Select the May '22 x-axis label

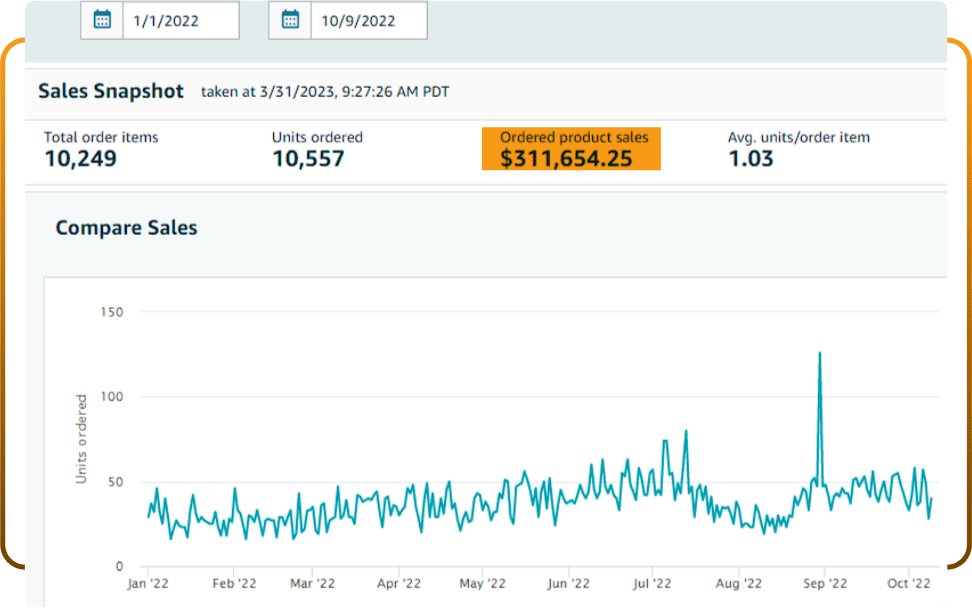coord(483,583)
